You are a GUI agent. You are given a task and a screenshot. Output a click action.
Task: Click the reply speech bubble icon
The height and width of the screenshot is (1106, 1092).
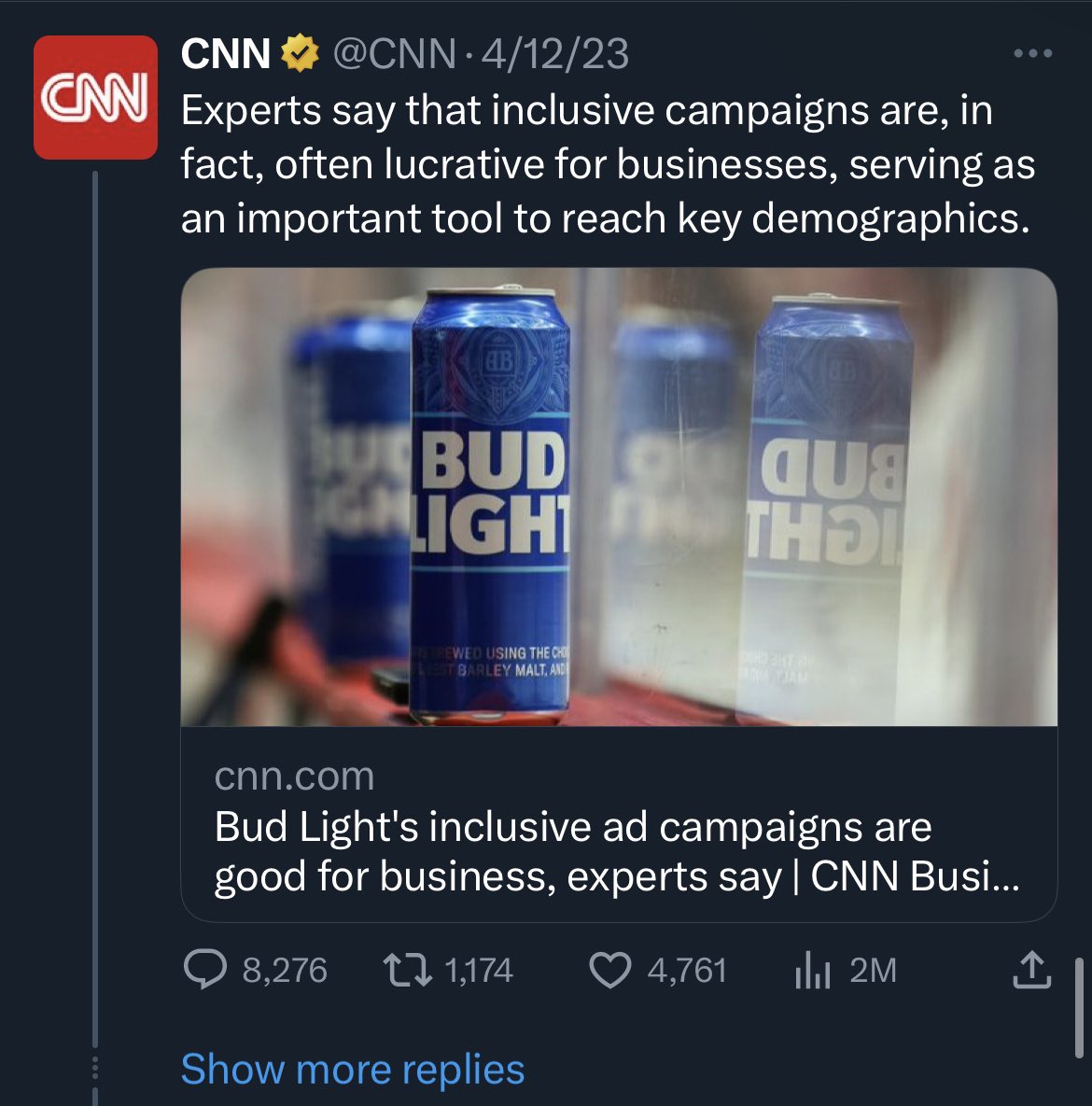pyautogui.click(x=205, y=970)
